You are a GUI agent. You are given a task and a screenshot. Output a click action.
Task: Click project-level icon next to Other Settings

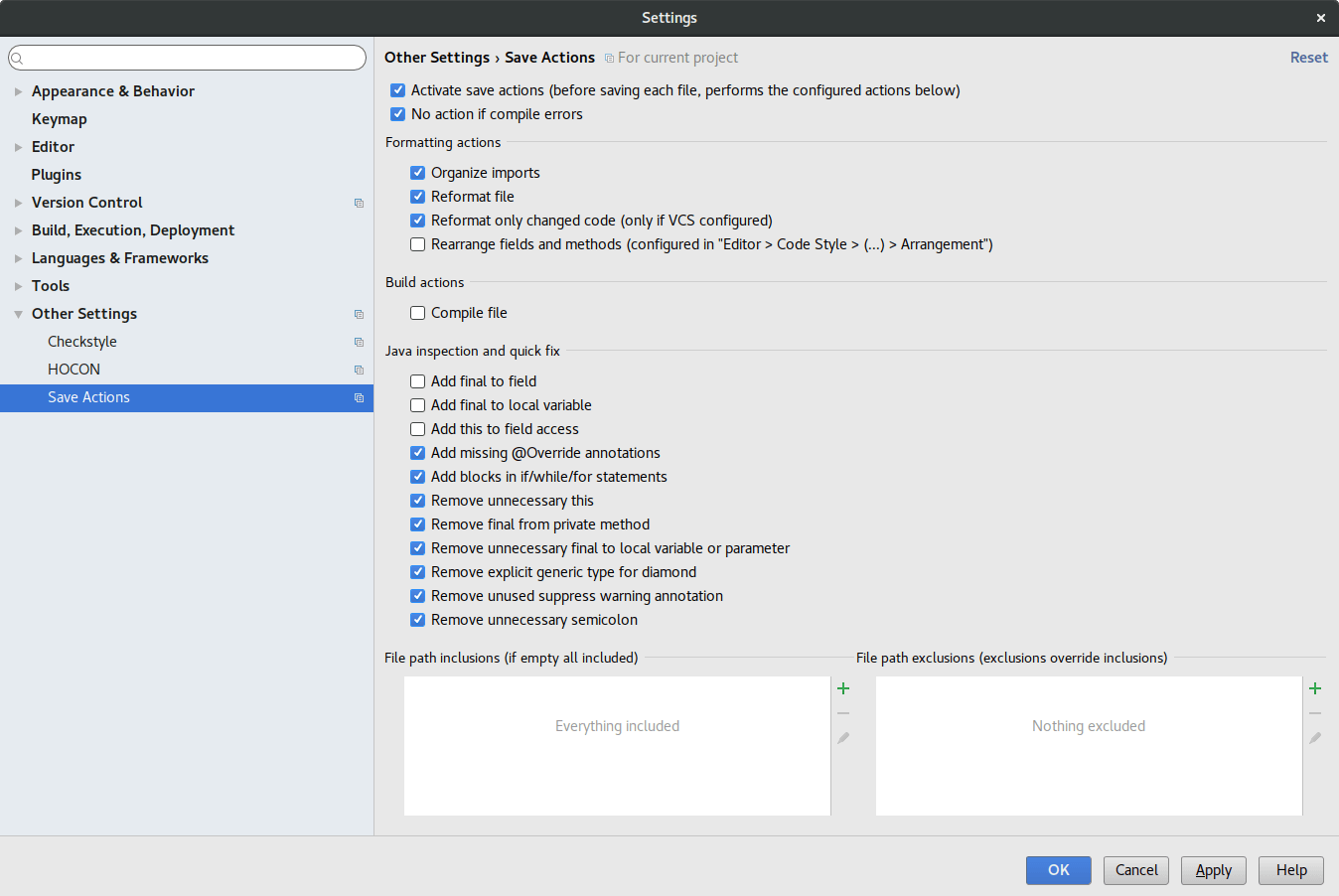click(x=359, y=314)
